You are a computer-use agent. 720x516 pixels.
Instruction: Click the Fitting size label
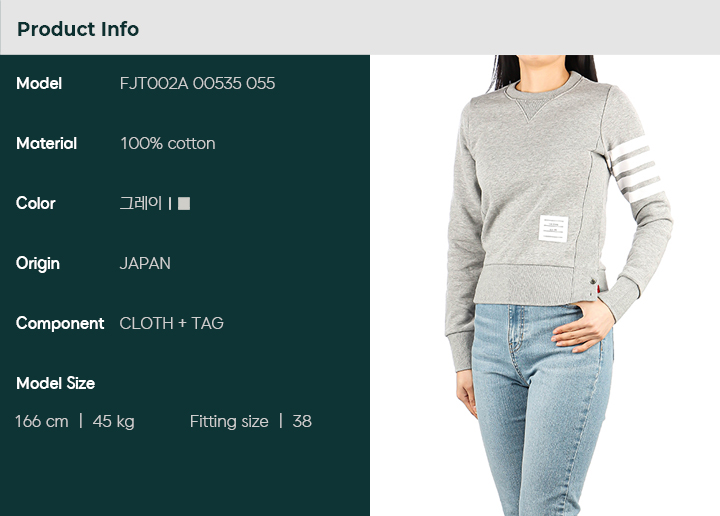pyautogui.click(x=229, y=421)
